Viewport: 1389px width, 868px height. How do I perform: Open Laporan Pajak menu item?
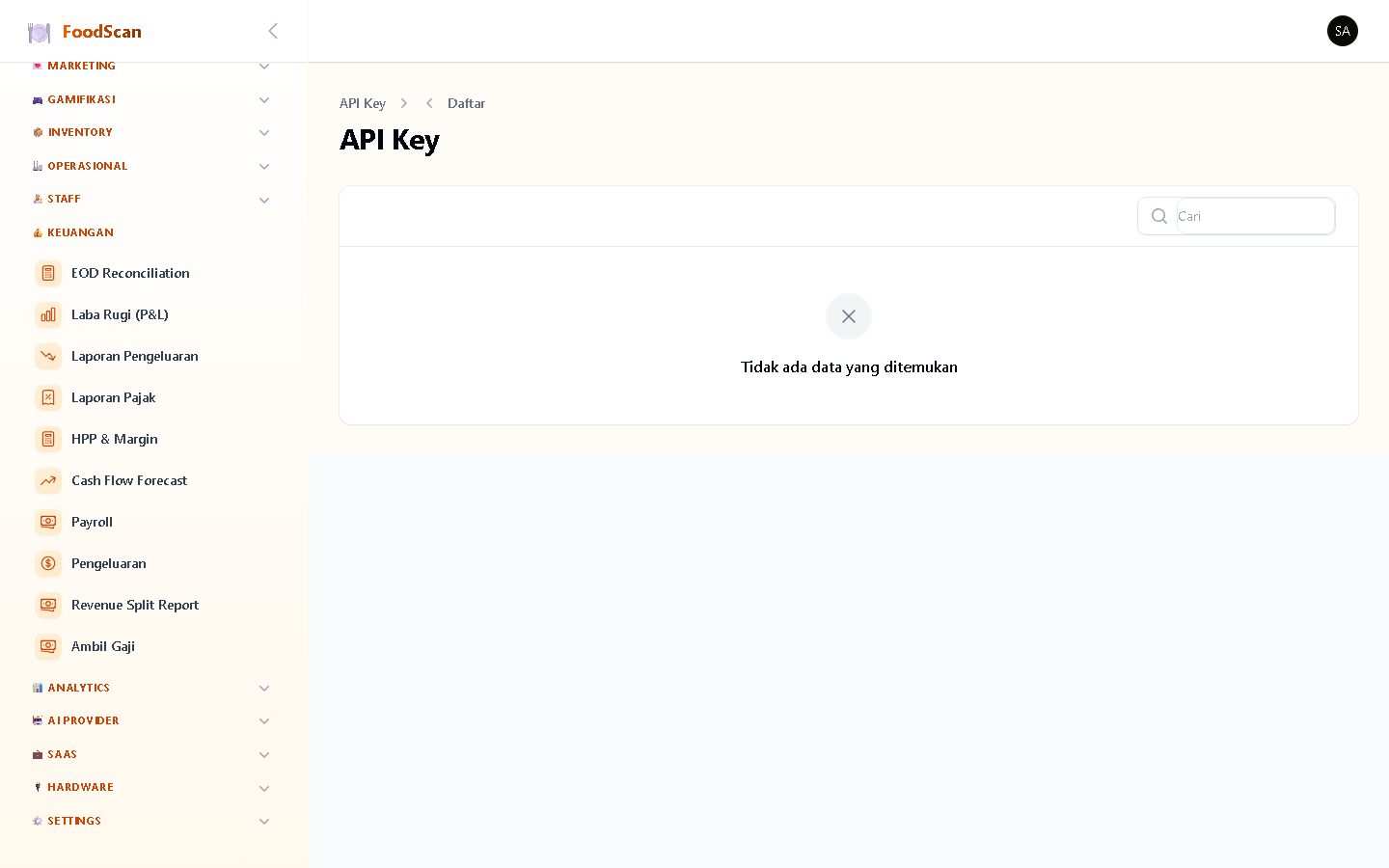pyautogui.click(x=153, y=397)
